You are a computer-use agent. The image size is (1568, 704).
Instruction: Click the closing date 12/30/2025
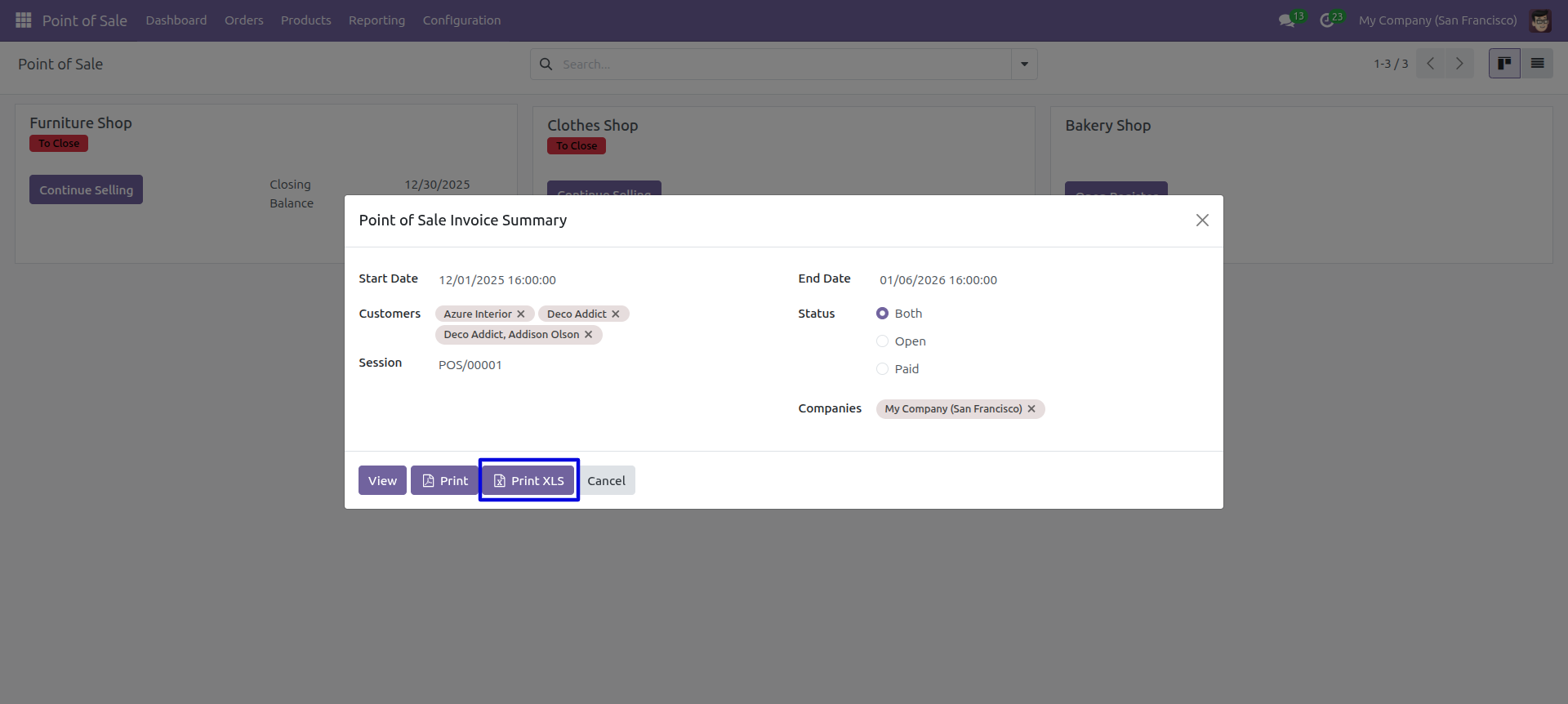(x=437, y=185)
